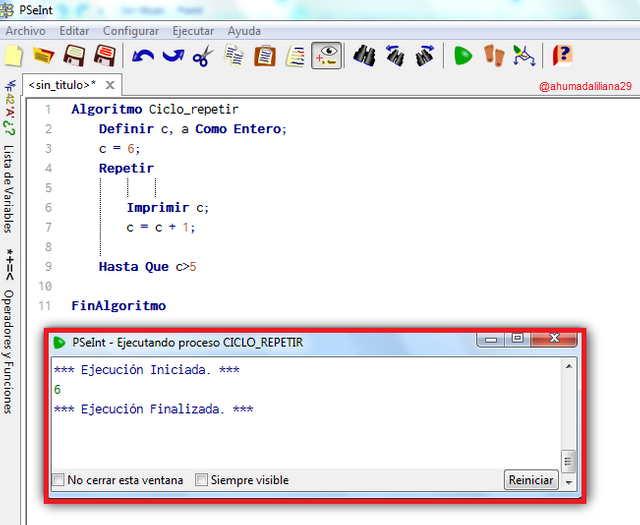Close the <sin_titulo>* tab with its X
This screenshot has width=640, height=525.
(110, 85)
